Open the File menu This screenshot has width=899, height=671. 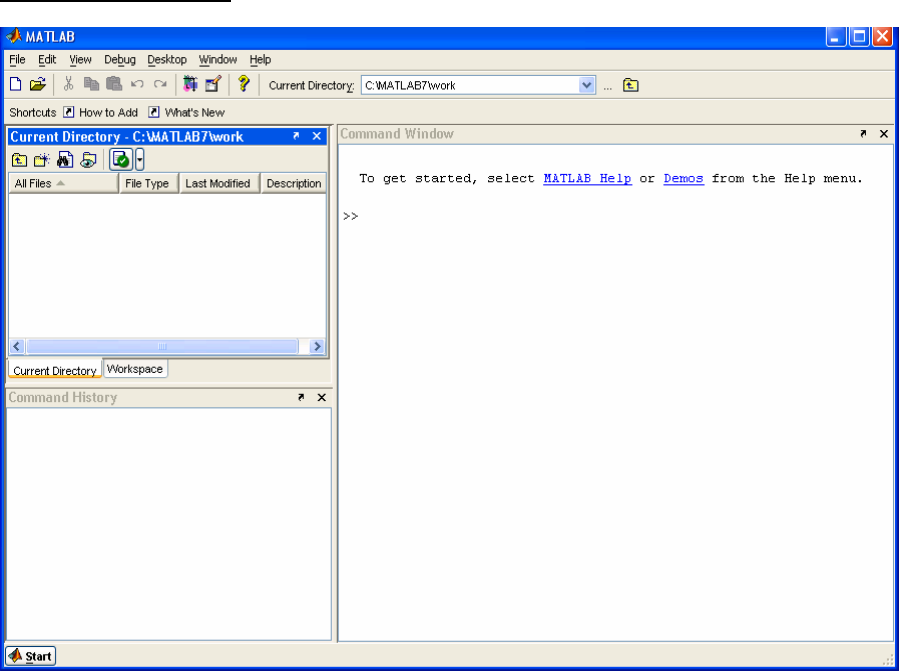point(17,60)
